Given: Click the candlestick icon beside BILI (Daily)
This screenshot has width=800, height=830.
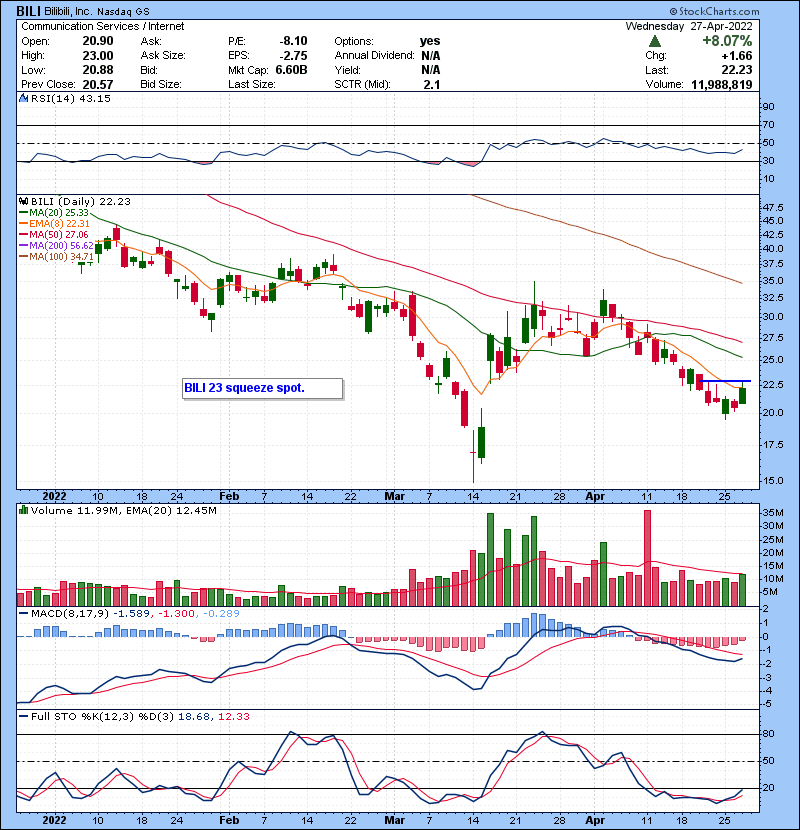Looking at the screenshot, I should pos(23,202).
